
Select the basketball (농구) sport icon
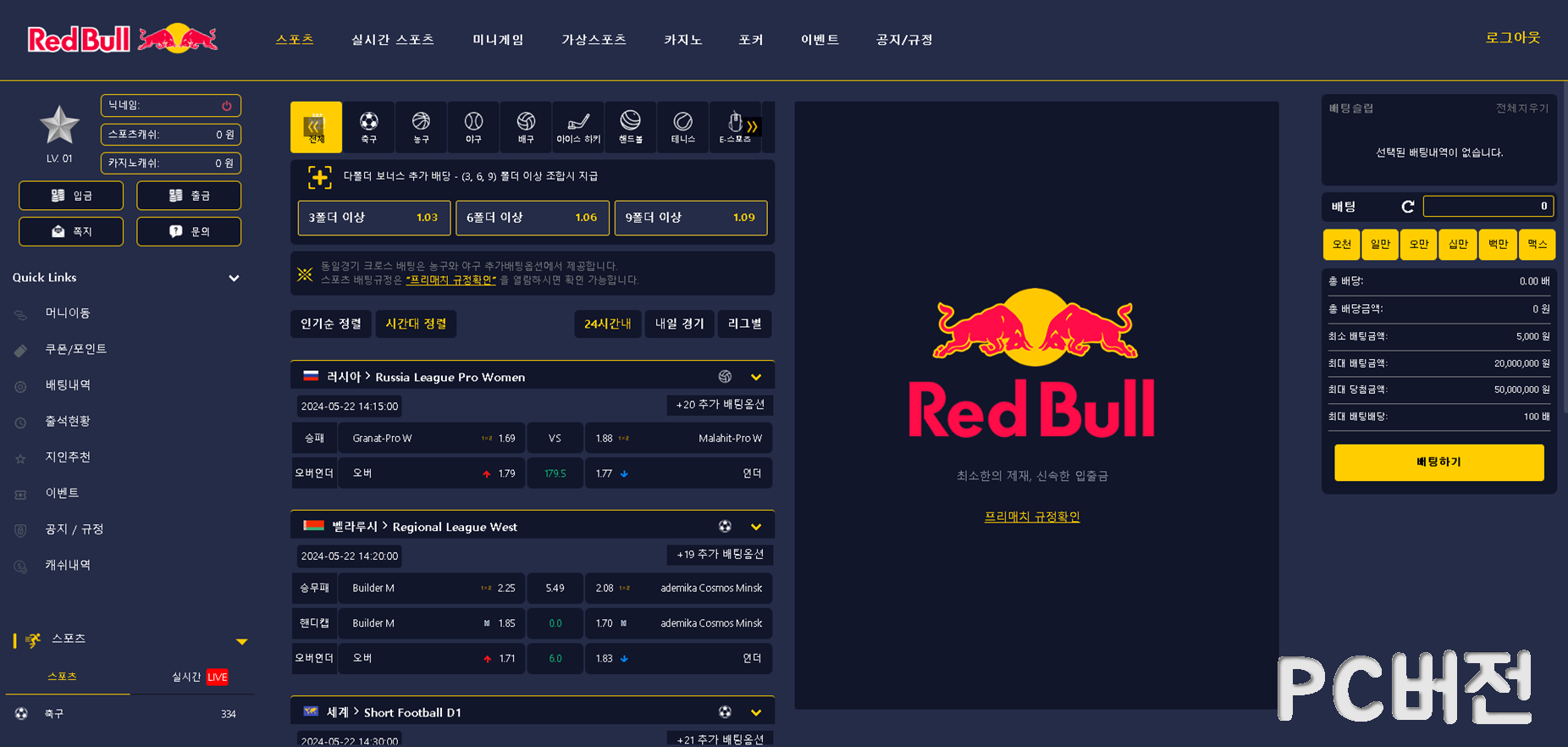tap(421, 127)
